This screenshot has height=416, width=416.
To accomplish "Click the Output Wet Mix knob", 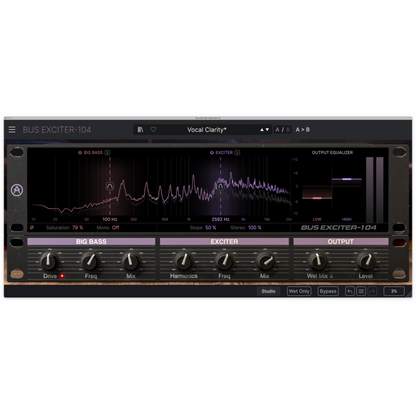I will (318, 261).
